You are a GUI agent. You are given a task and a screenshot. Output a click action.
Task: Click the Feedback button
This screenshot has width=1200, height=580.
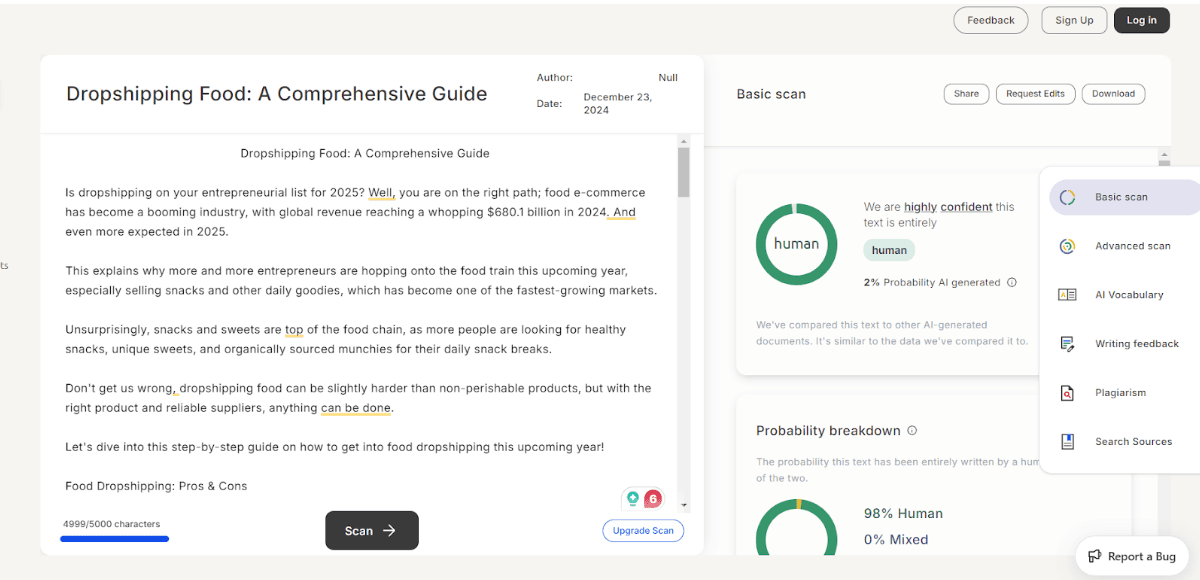click(991, 20)
